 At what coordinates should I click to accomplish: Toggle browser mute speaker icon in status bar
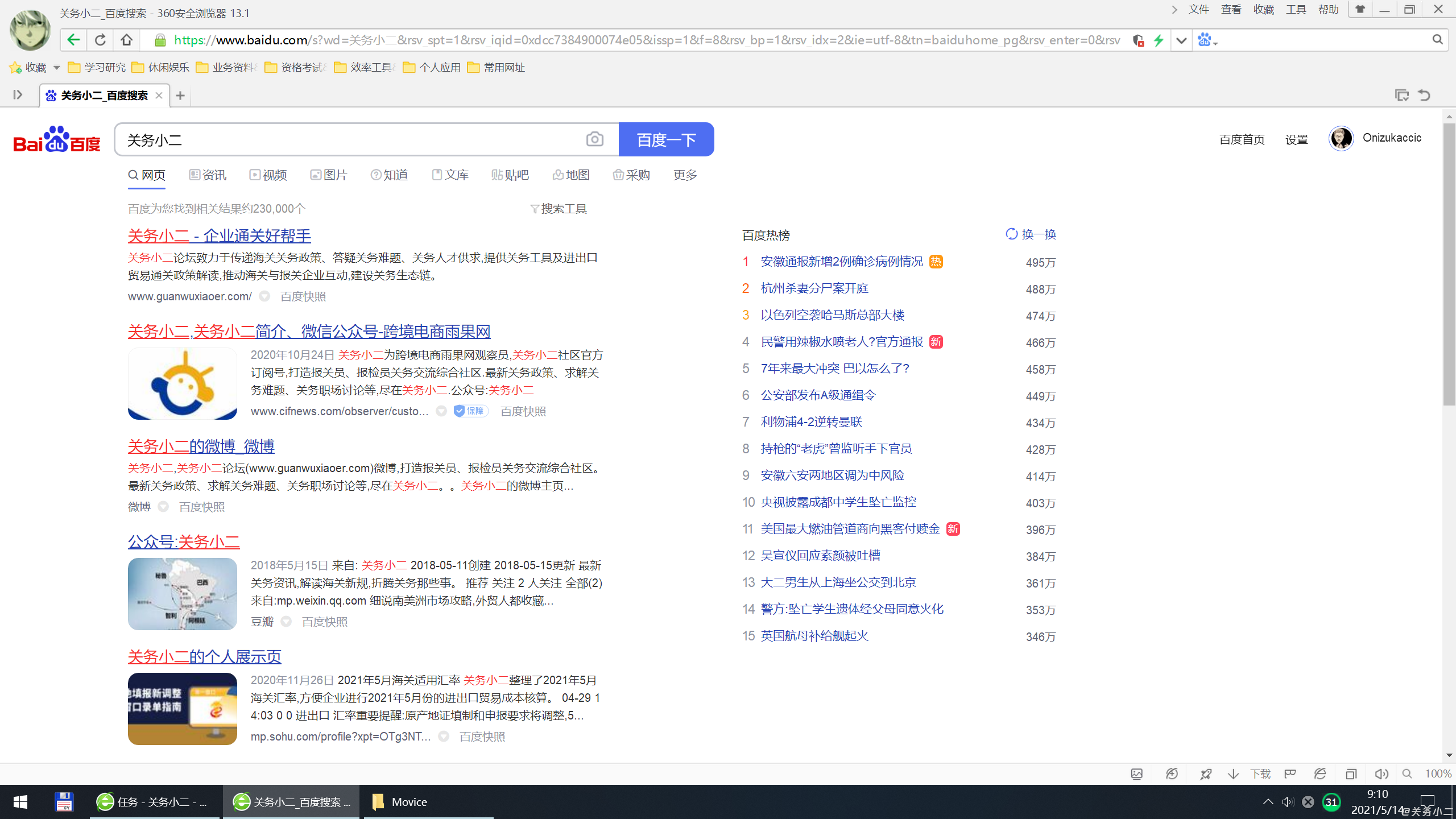1381,774
